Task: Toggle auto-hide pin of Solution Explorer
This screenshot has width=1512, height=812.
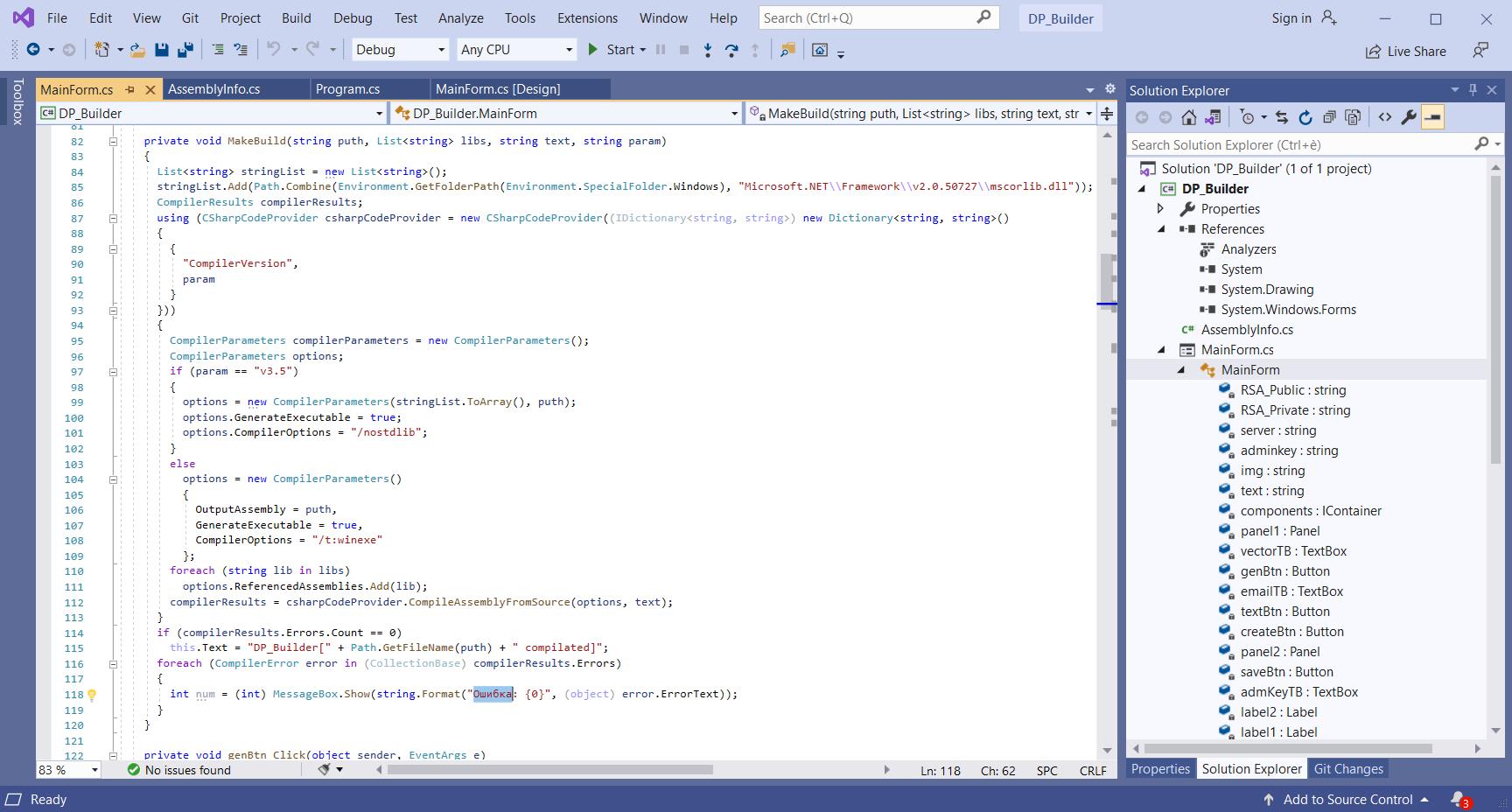Action: tap(1473, 90)
